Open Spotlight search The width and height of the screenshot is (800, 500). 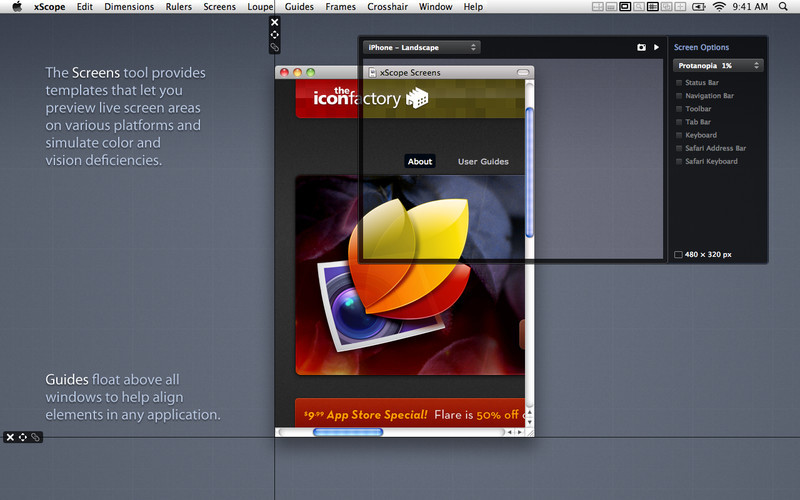(783, 7)
